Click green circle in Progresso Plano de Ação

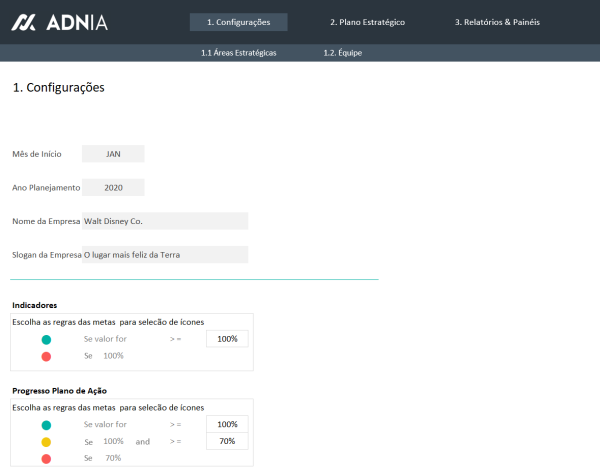pyautogui.click(x=46, y=425)
